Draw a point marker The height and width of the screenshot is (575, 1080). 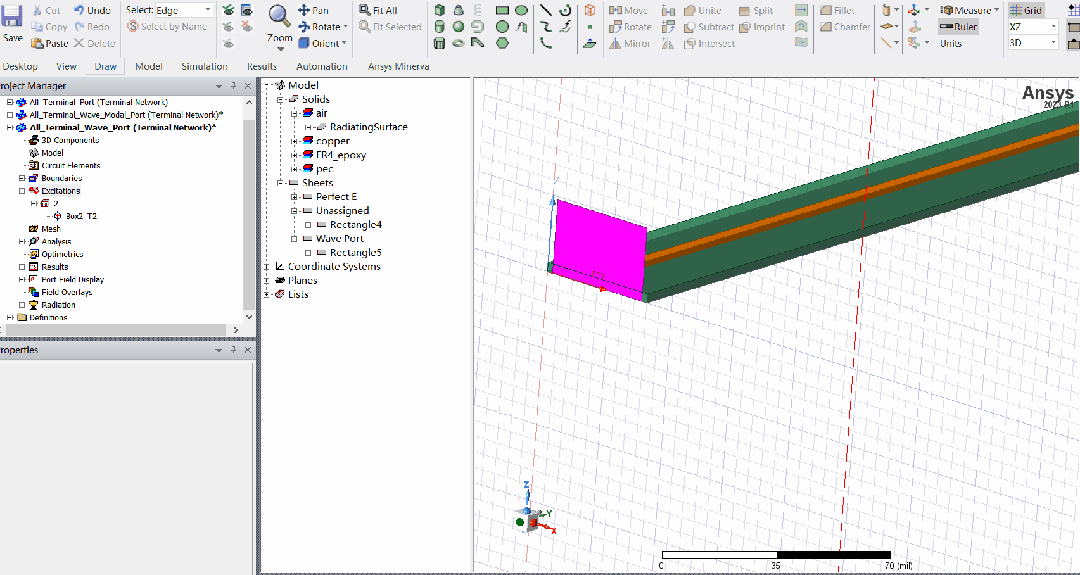(590, 27)
